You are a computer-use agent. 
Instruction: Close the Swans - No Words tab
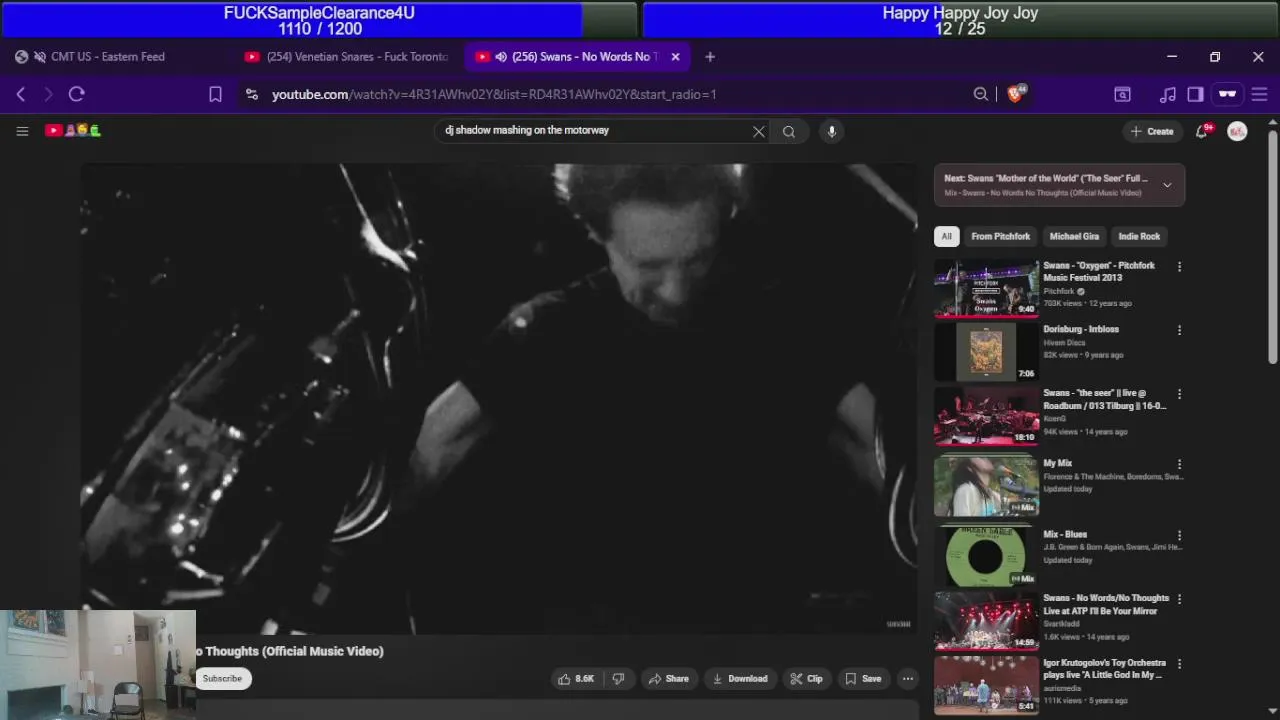(675, 57)
